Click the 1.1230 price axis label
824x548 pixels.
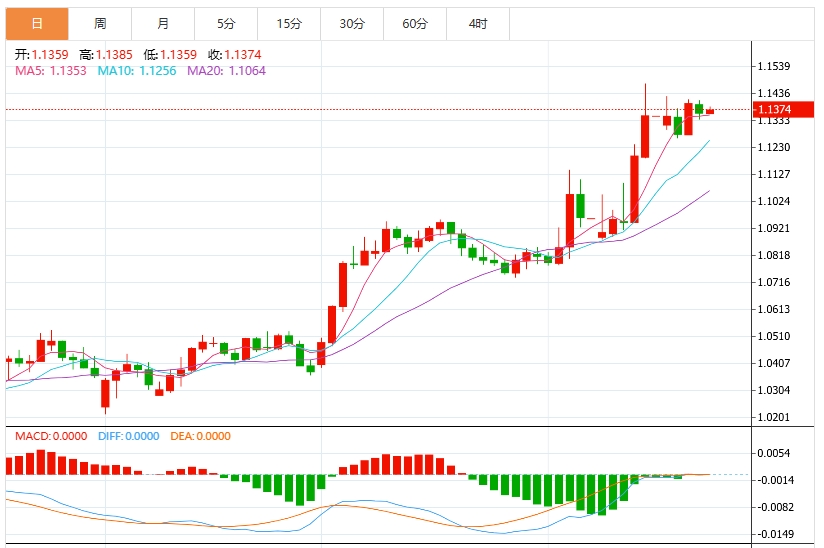click(774, 147)
